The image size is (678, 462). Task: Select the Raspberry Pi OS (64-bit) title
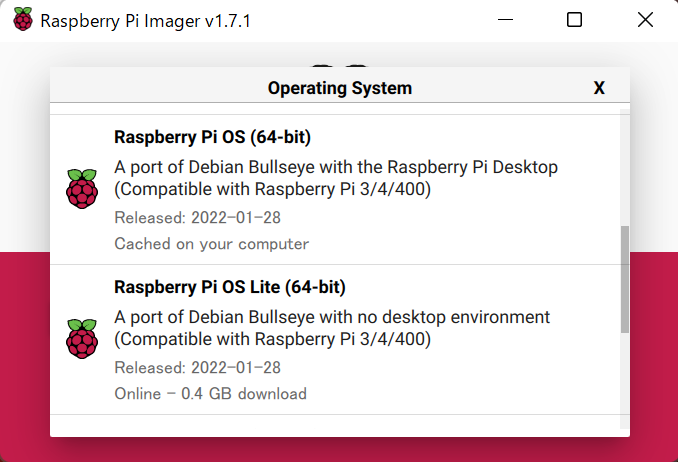[x=212, y=137]
